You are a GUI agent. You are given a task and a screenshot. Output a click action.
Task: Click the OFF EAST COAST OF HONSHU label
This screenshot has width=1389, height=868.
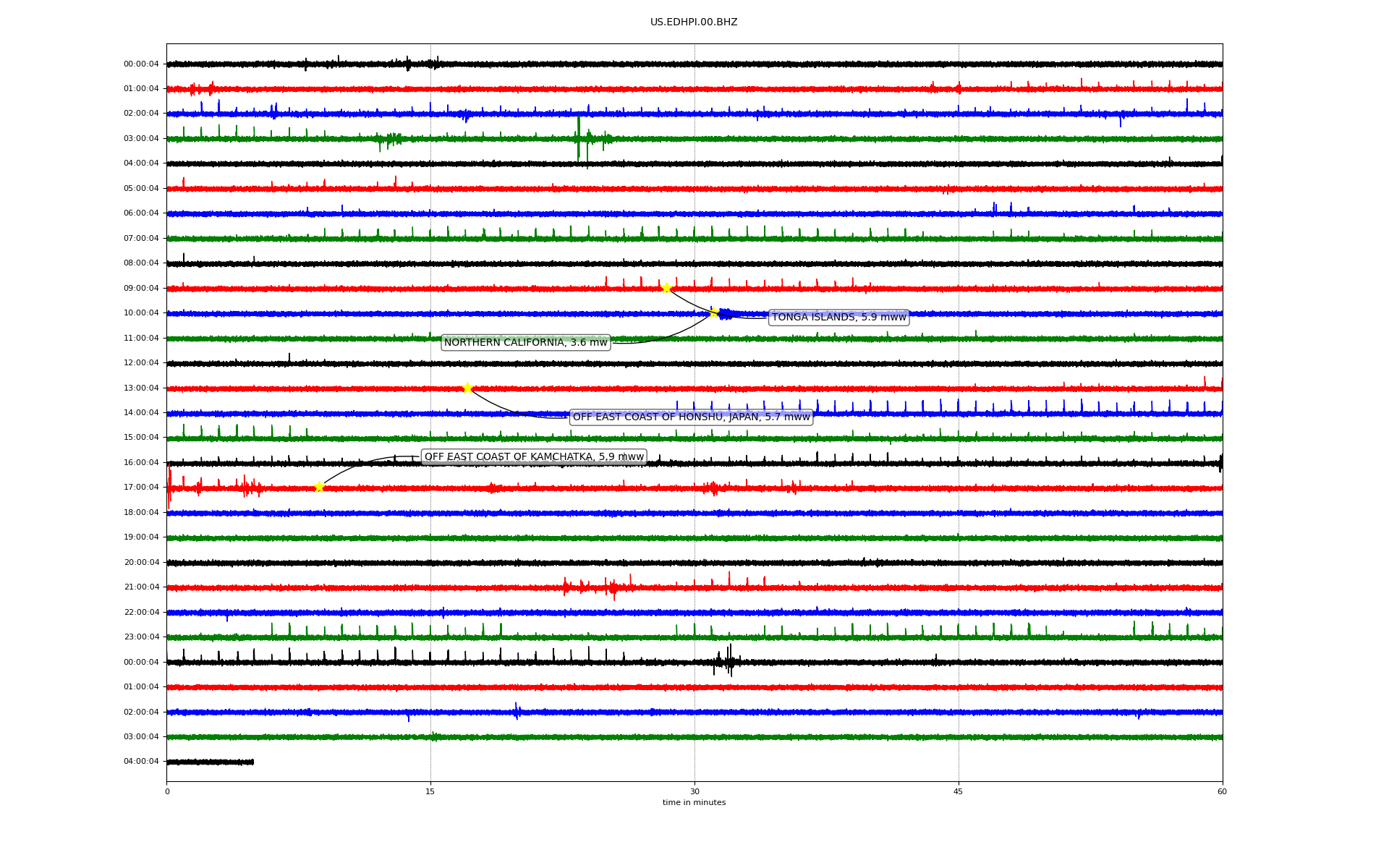[691, 417]
